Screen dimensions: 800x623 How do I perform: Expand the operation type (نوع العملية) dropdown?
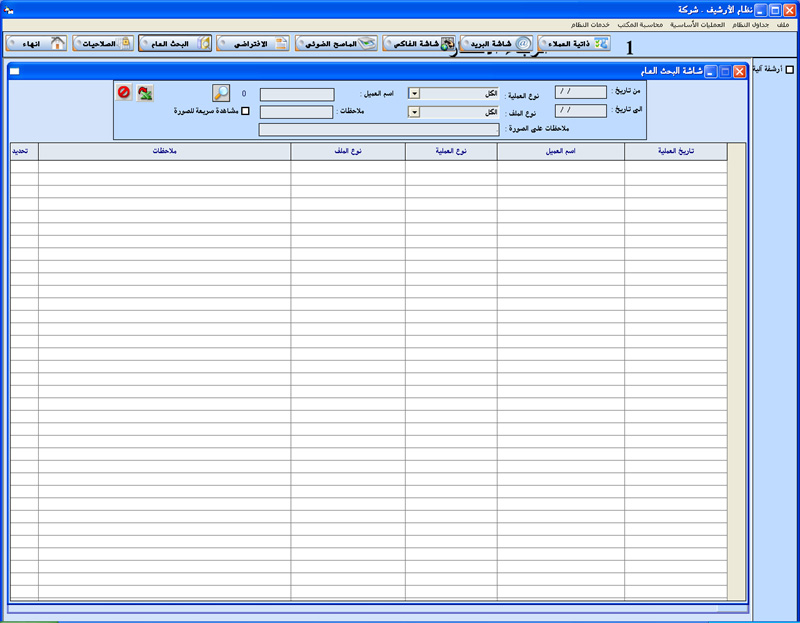tap(414, 93)
